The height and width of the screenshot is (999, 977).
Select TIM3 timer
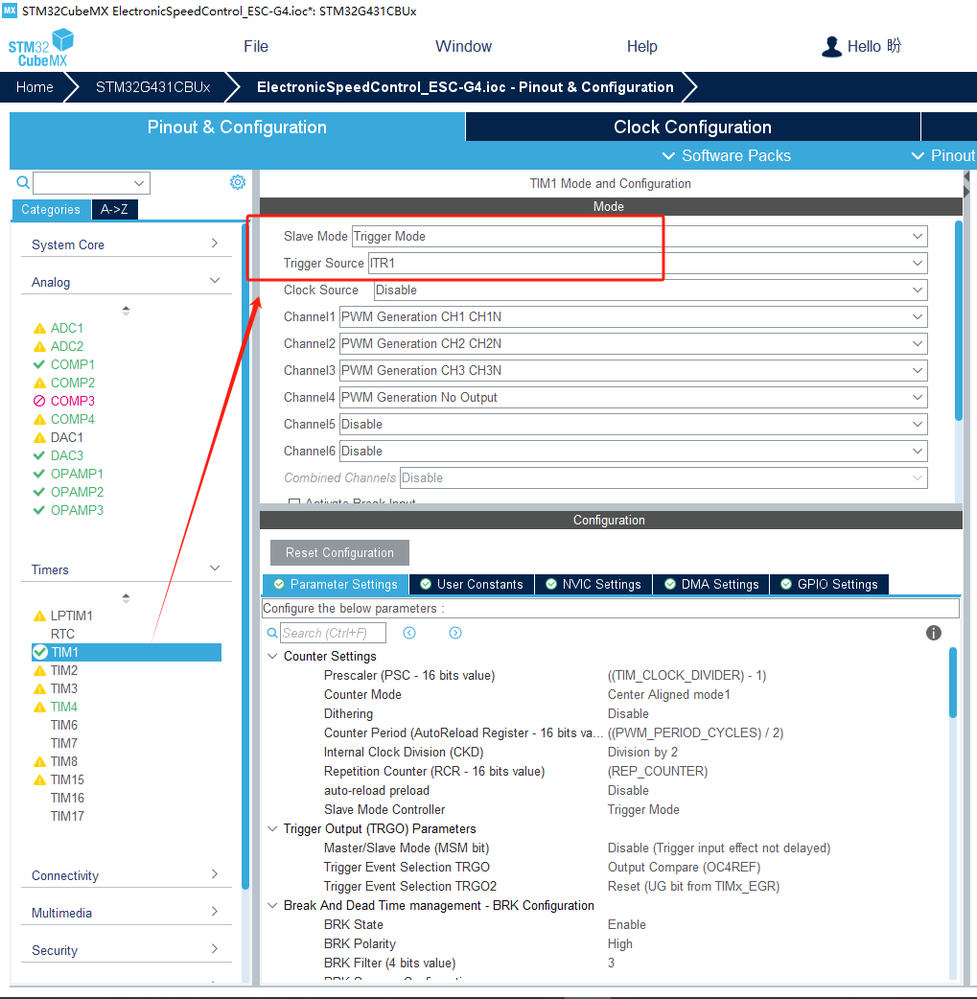[x=64, y=689]
